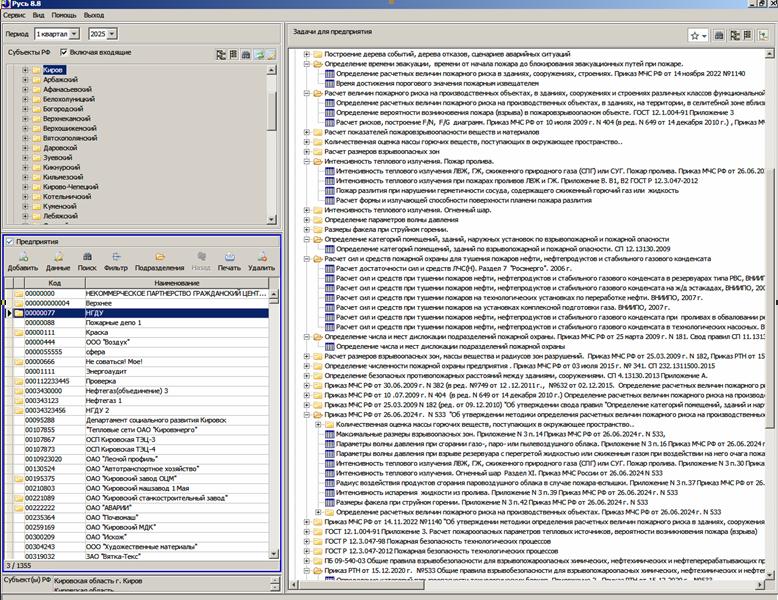Click the star favorites icon in tasks panel

point(704,35)
